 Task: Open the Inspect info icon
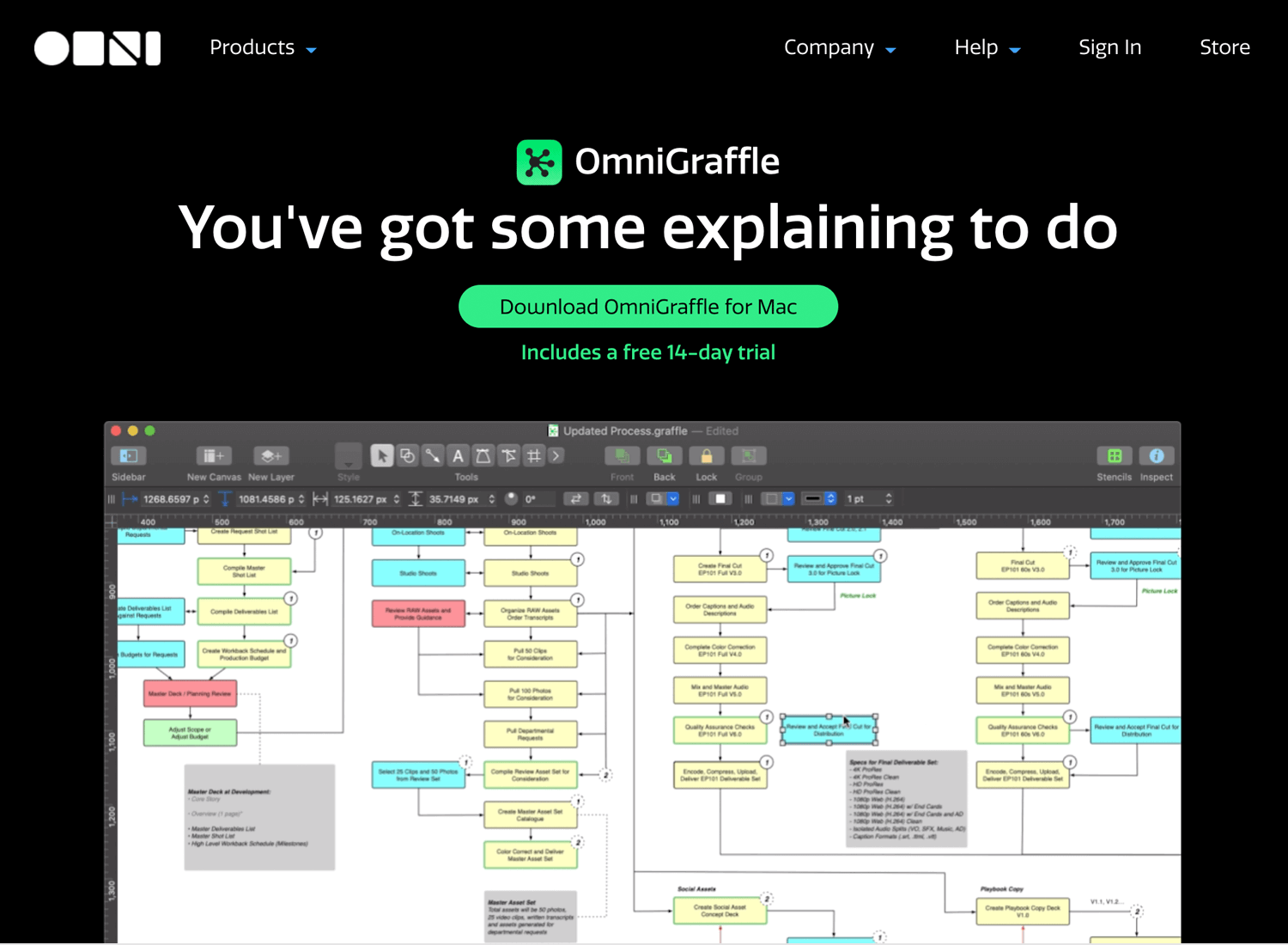click(x=1157, y=456)
